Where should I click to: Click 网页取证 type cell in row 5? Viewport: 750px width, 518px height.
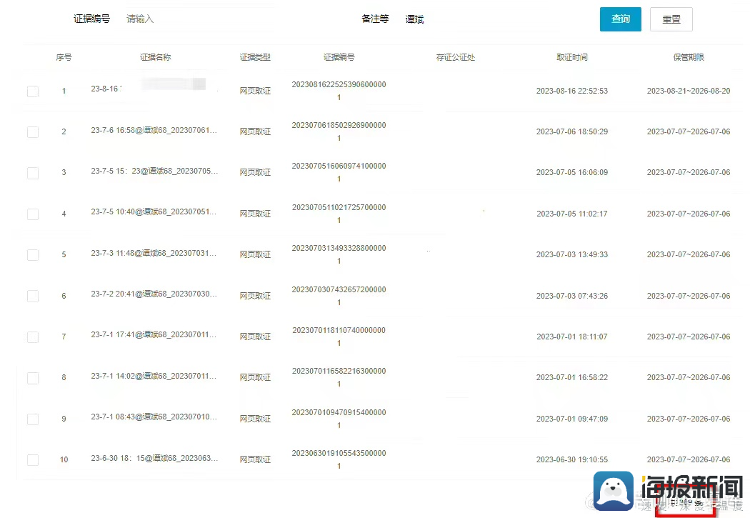pos(255,254)
